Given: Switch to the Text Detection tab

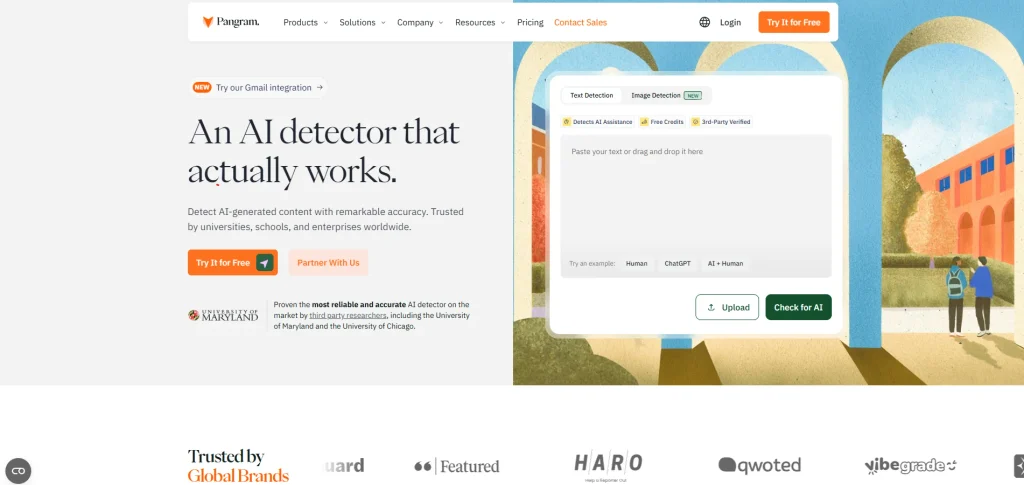Looking at the screenshot, I should [x=592, y=95].
